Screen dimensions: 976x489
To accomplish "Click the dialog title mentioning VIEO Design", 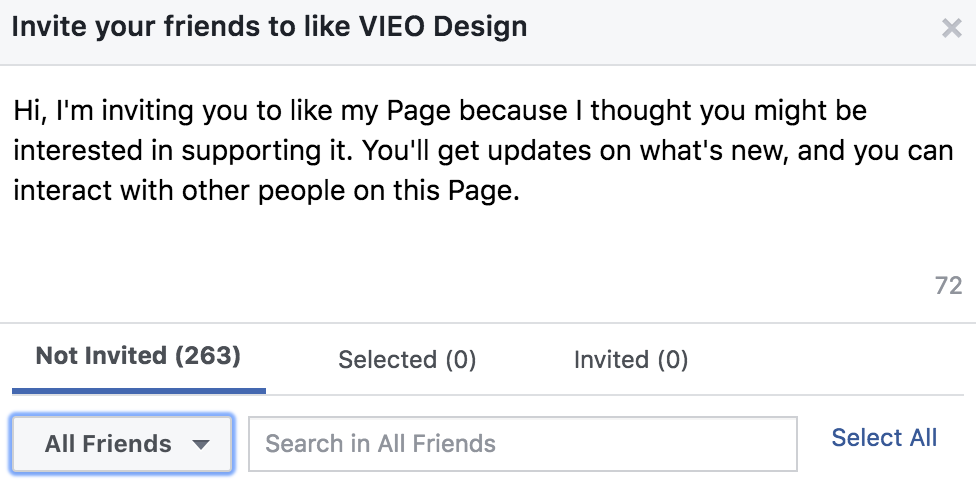I will [x=270, y=27].
